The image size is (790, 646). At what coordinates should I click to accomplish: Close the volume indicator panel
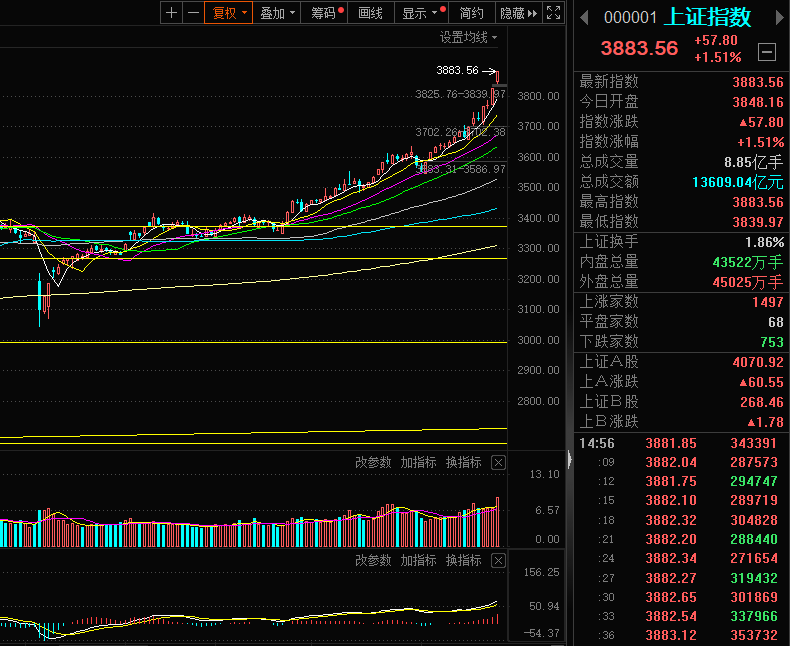pos(498,462)
